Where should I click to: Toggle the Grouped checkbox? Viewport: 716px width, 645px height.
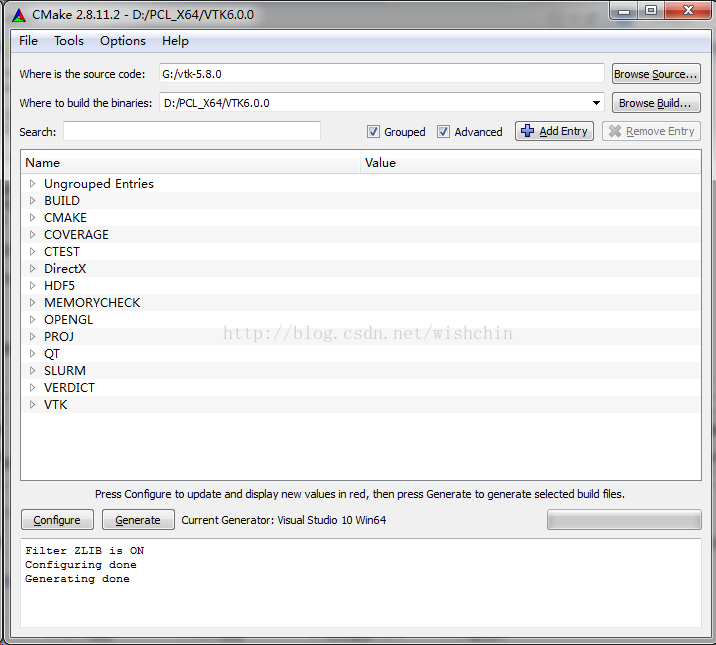373,131
